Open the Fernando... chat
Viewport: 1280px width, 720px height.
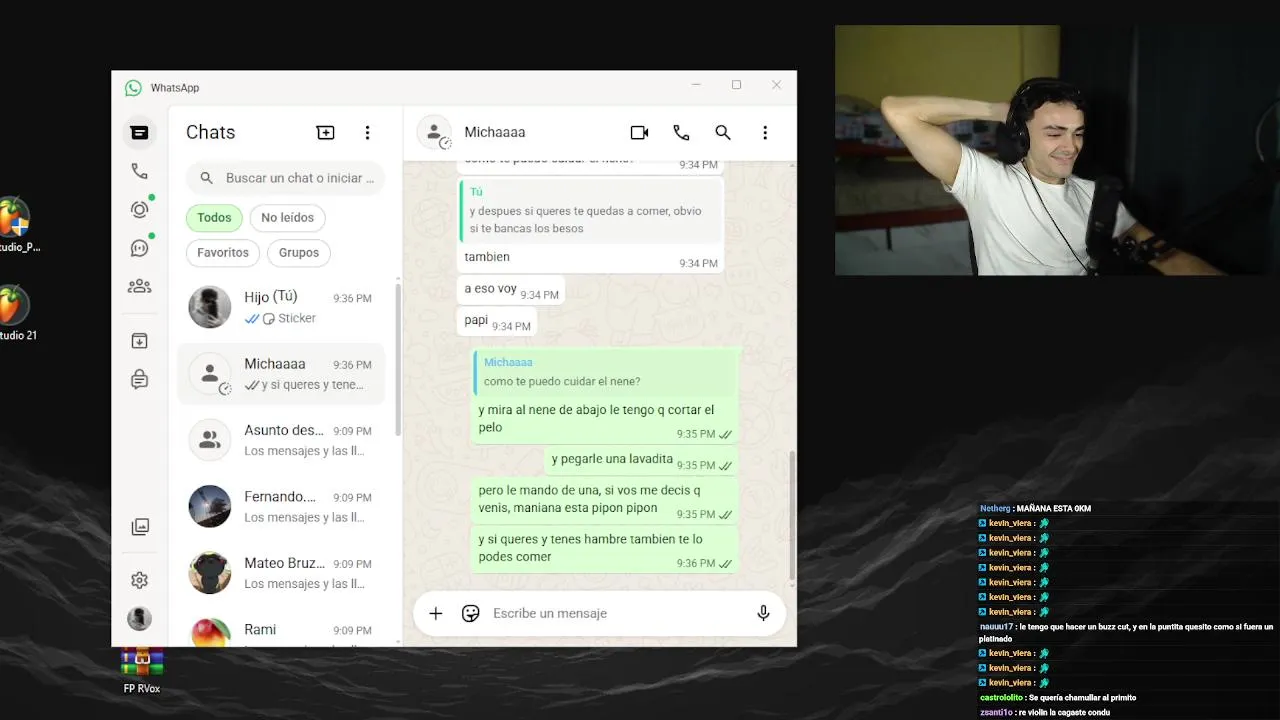point(281,507)
